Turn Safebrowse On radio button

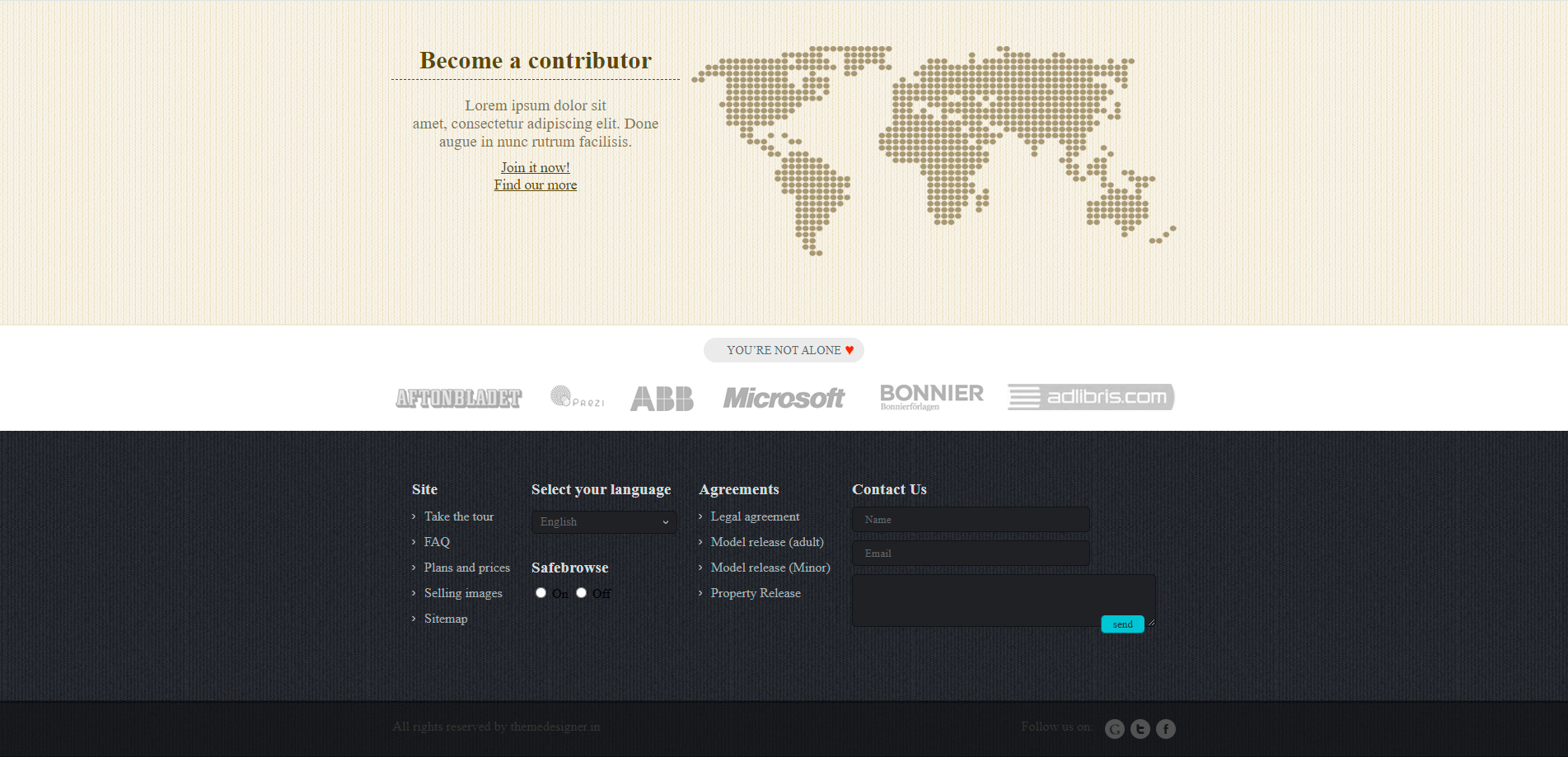541,593
